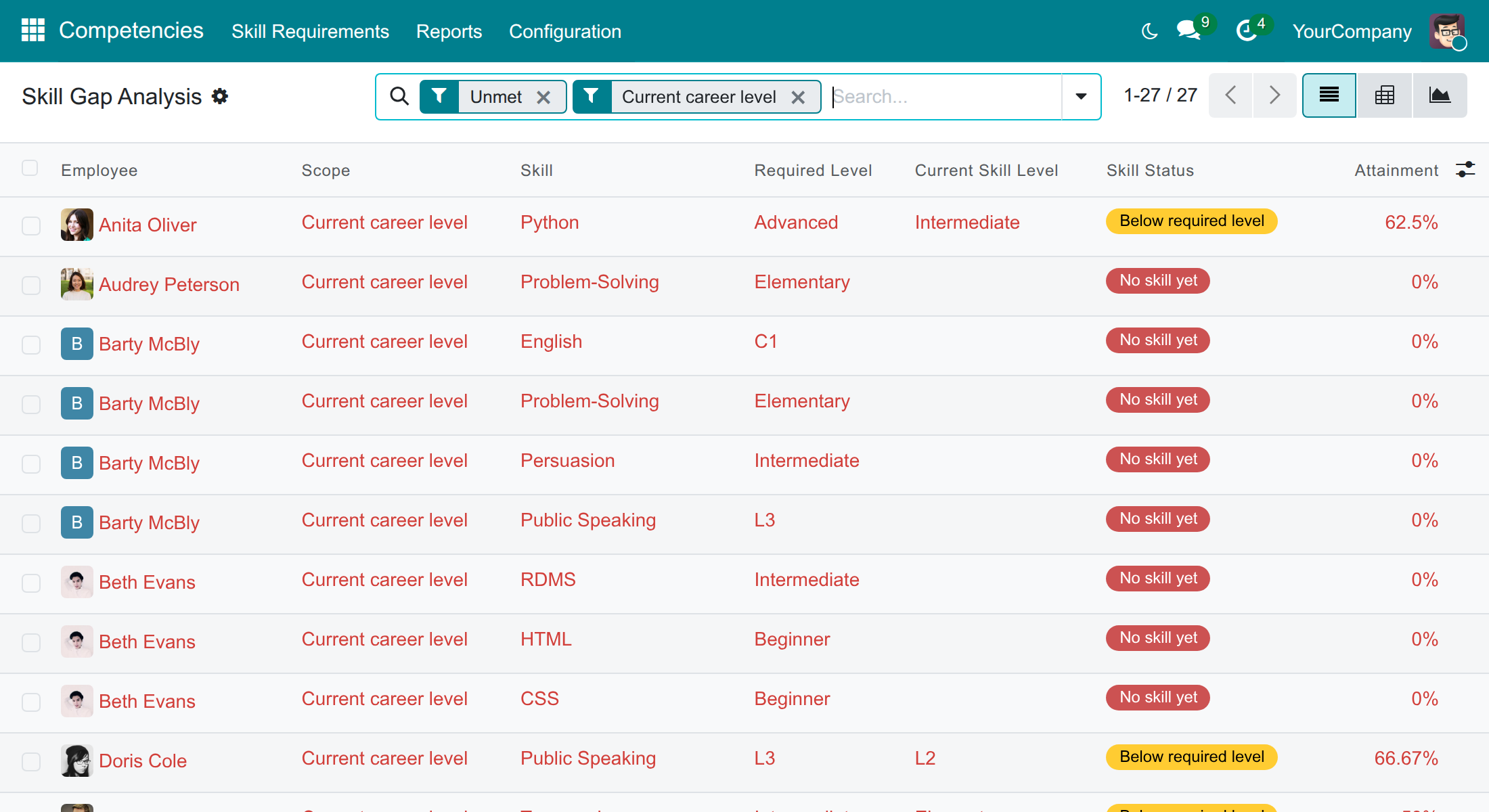Expand the search options dropdown arrow
1489x812 pixels.
[1082, 96]
